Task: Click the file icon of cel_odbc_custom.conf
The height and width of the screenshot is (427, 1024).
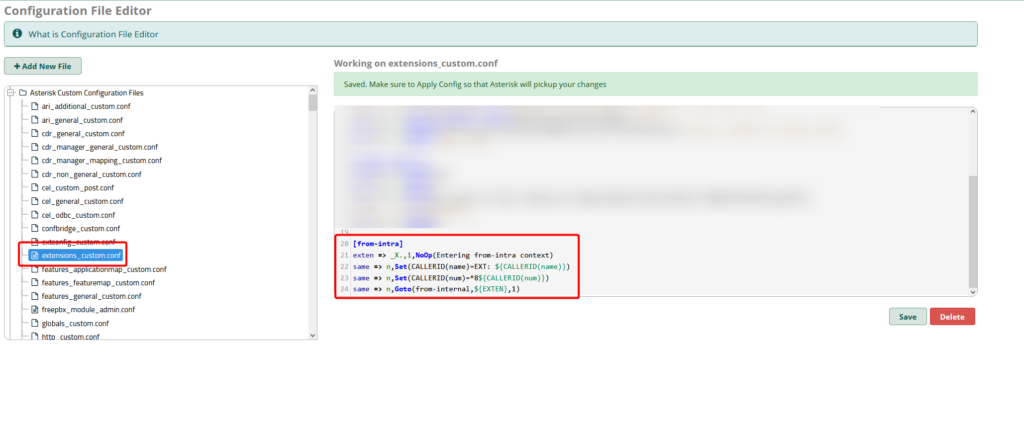Action: (x=35, y=215)
